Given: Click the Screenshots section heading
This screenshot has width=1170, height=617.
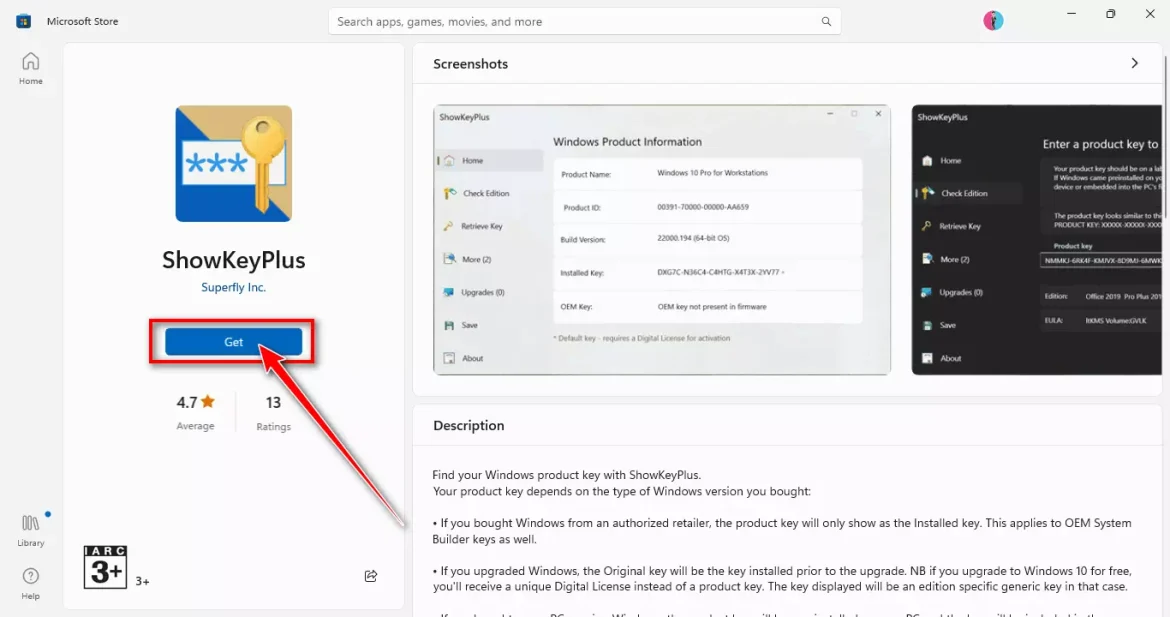Looking at the screenshot, I should tap(470, 64).
